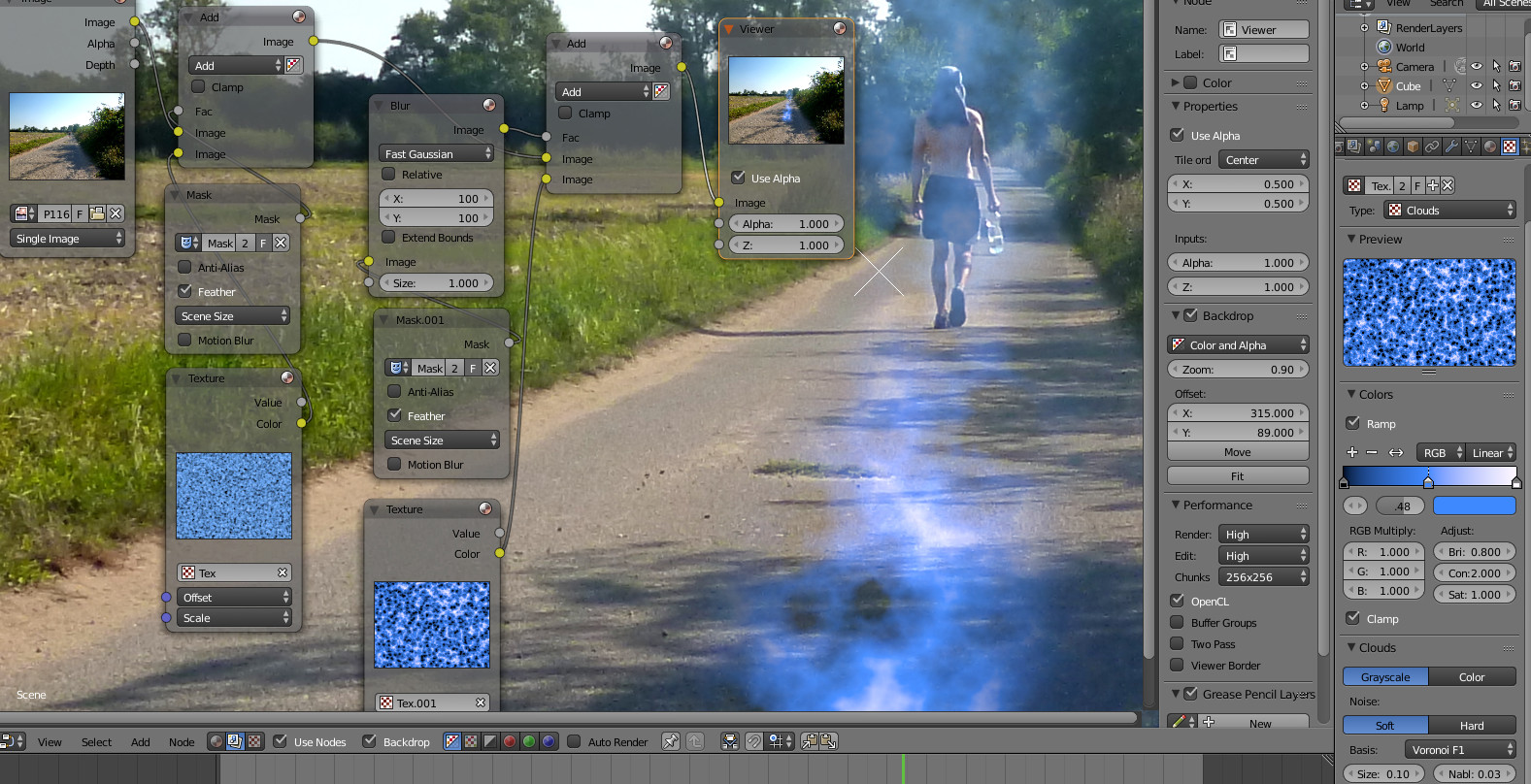The image size is (1531, 784).
Task: Open Tile order Center dropdown
Action: (1263, 160)
